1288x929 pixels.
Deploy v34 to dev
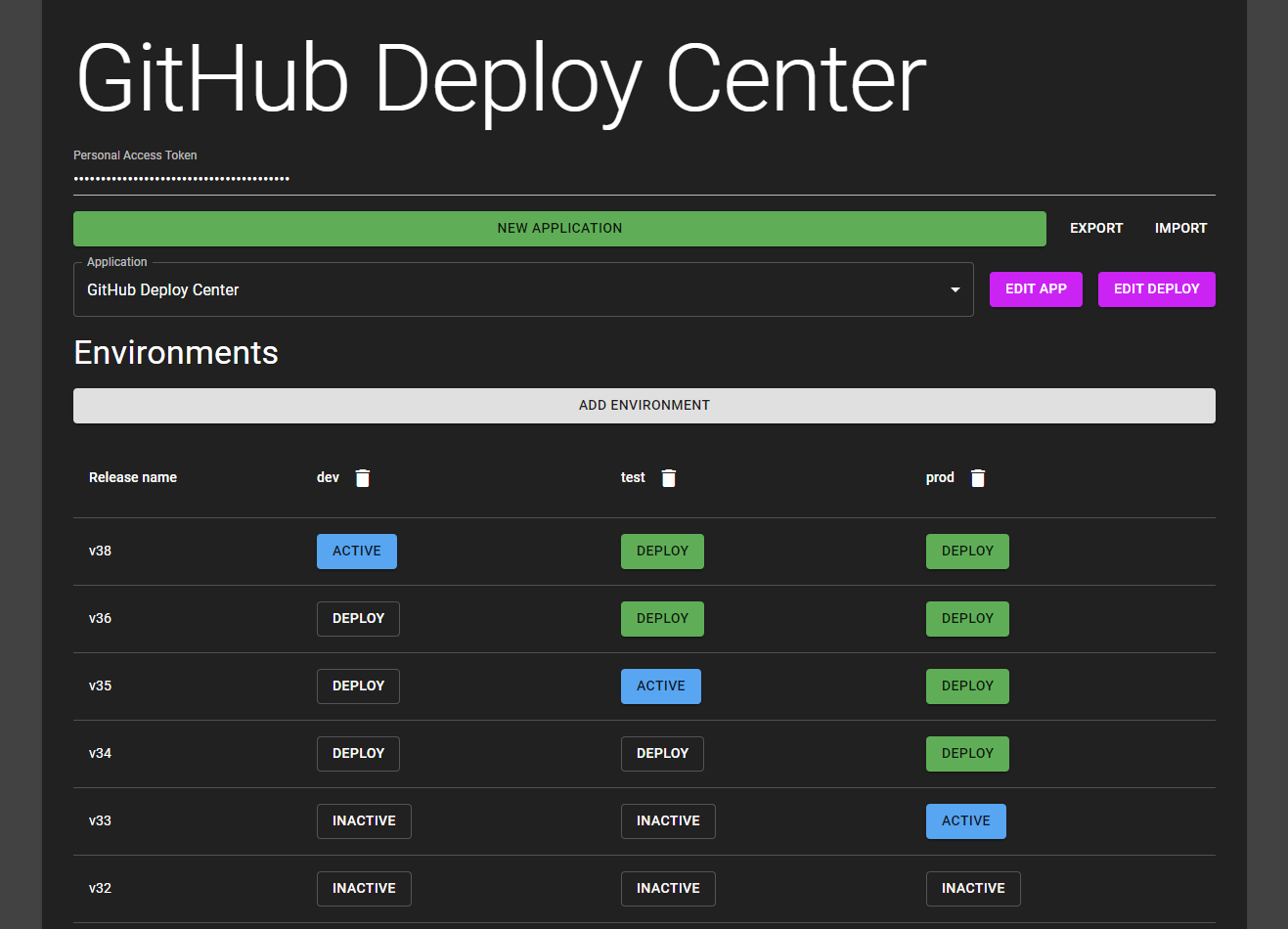tap(358, 754)
